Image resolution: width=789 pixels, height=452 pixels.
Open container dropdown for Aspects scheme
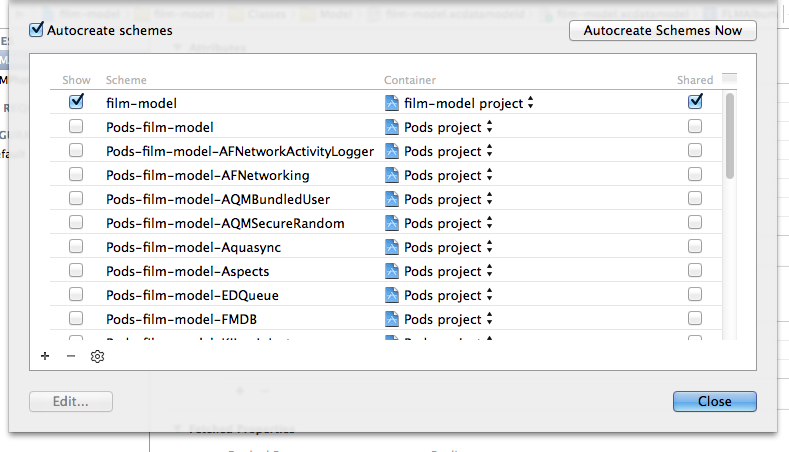pos(490,271)
